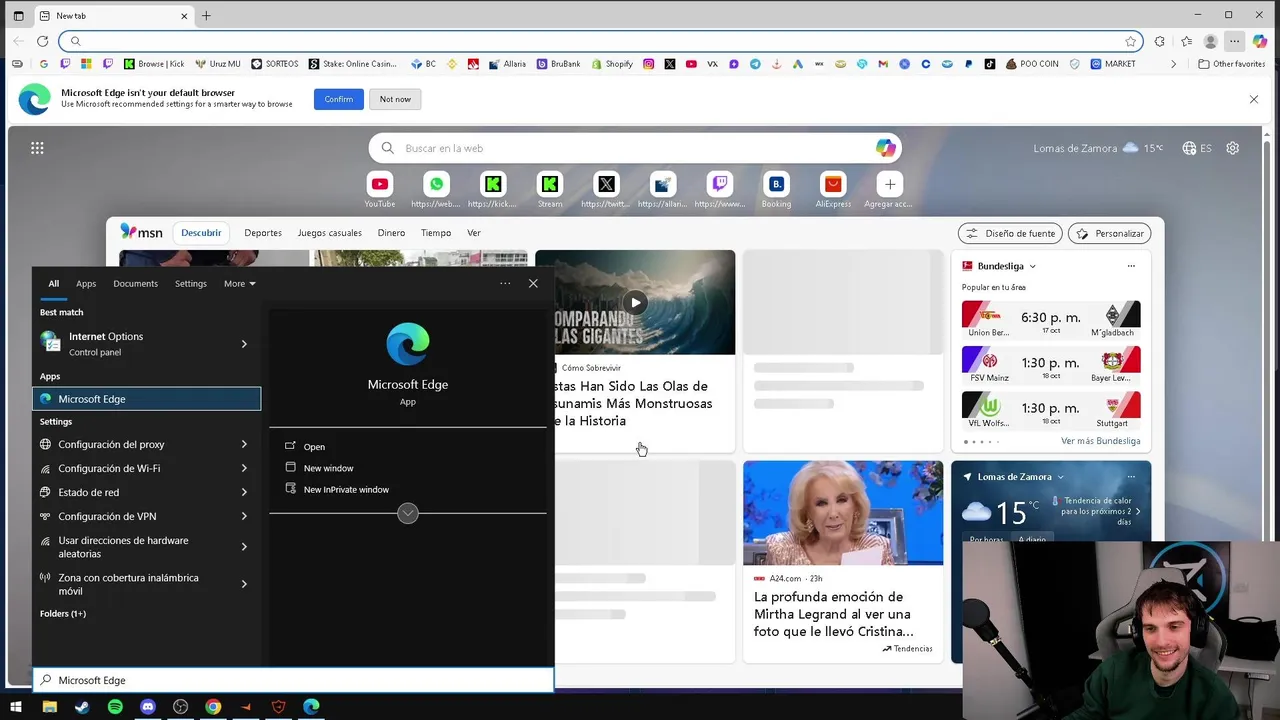This screenshot has height=720, width=1280.
Task: Switch to MSN Juegos casuales tab
Action: tap(329, 233)
